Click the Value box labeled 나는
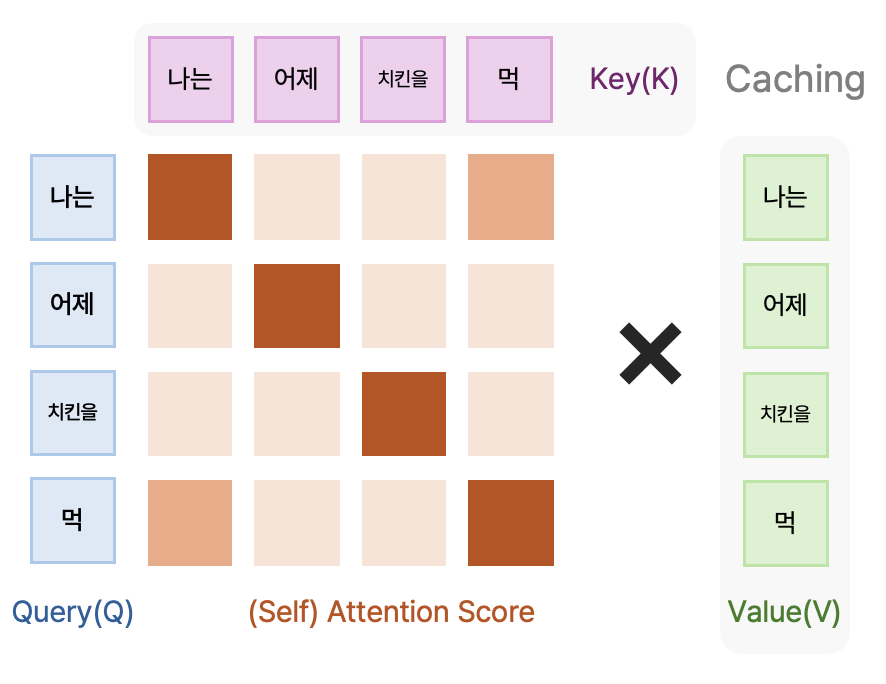This screenshot has width=886, height=684. [786, 198]
